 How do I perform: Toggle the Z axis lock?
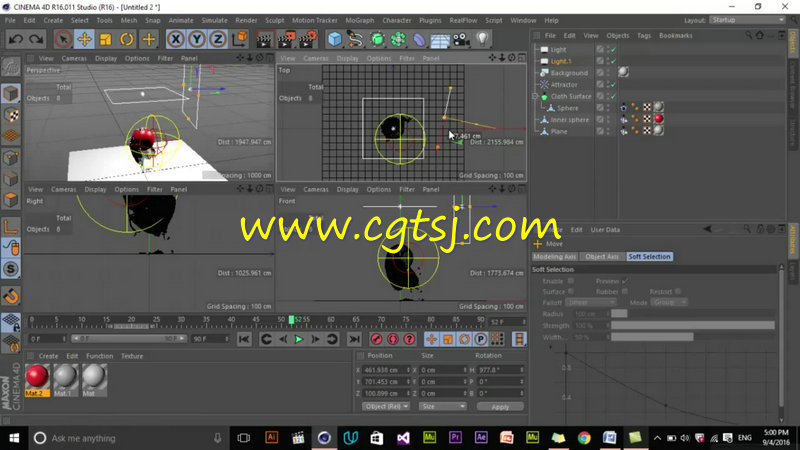point(218,39)
